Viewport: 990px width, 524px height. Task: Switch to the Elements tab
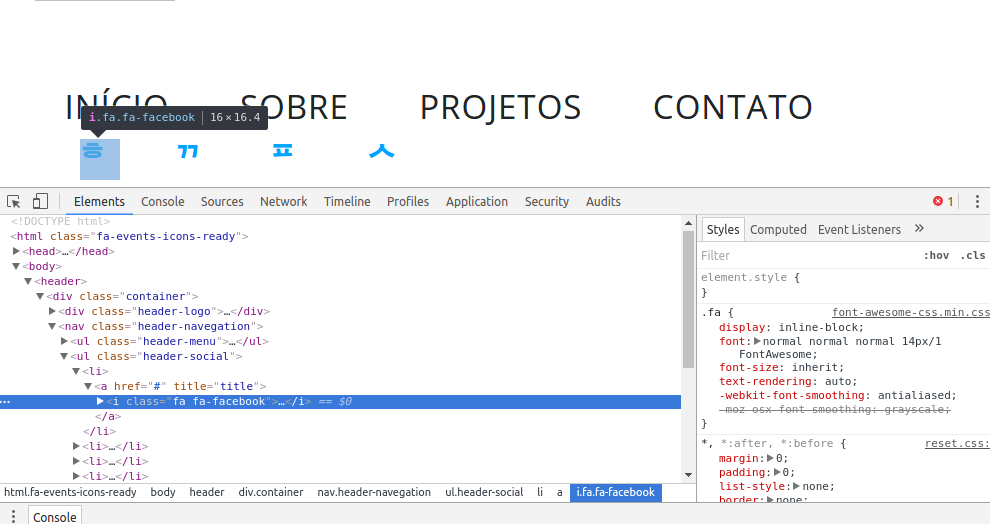point(99,201)
